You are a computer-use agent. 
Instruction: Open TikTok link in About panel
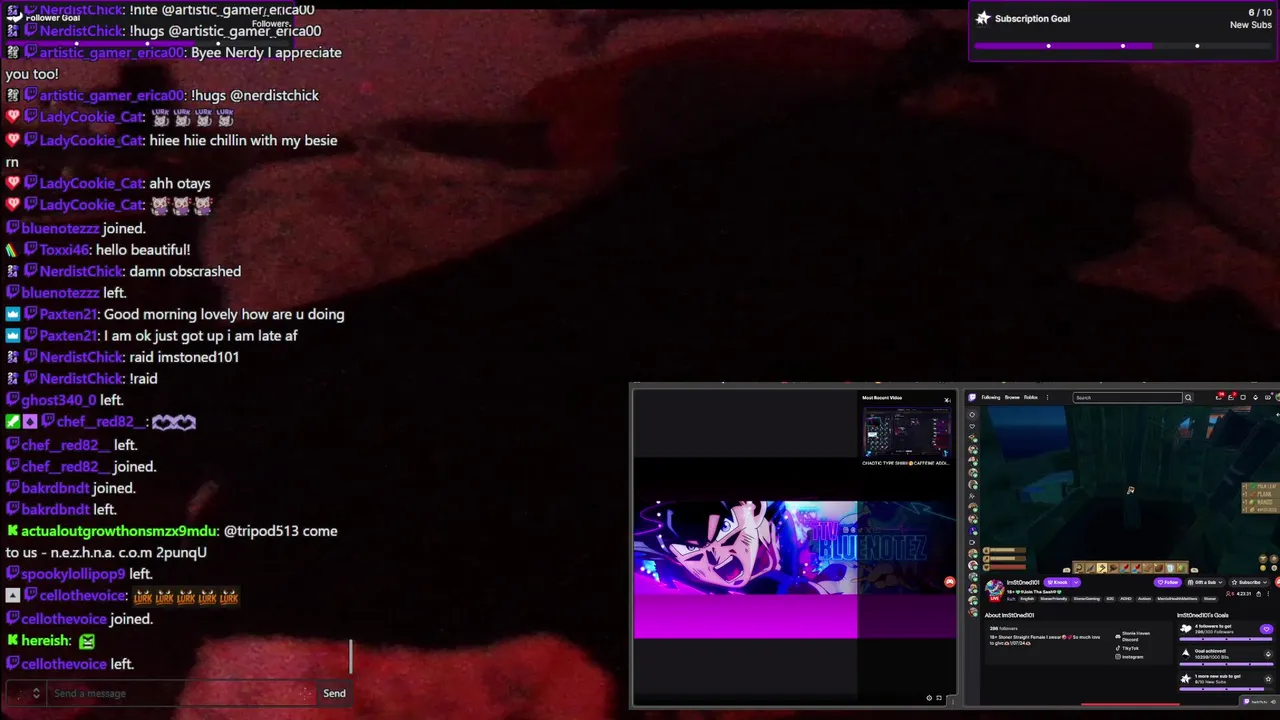coord(1127,648)
